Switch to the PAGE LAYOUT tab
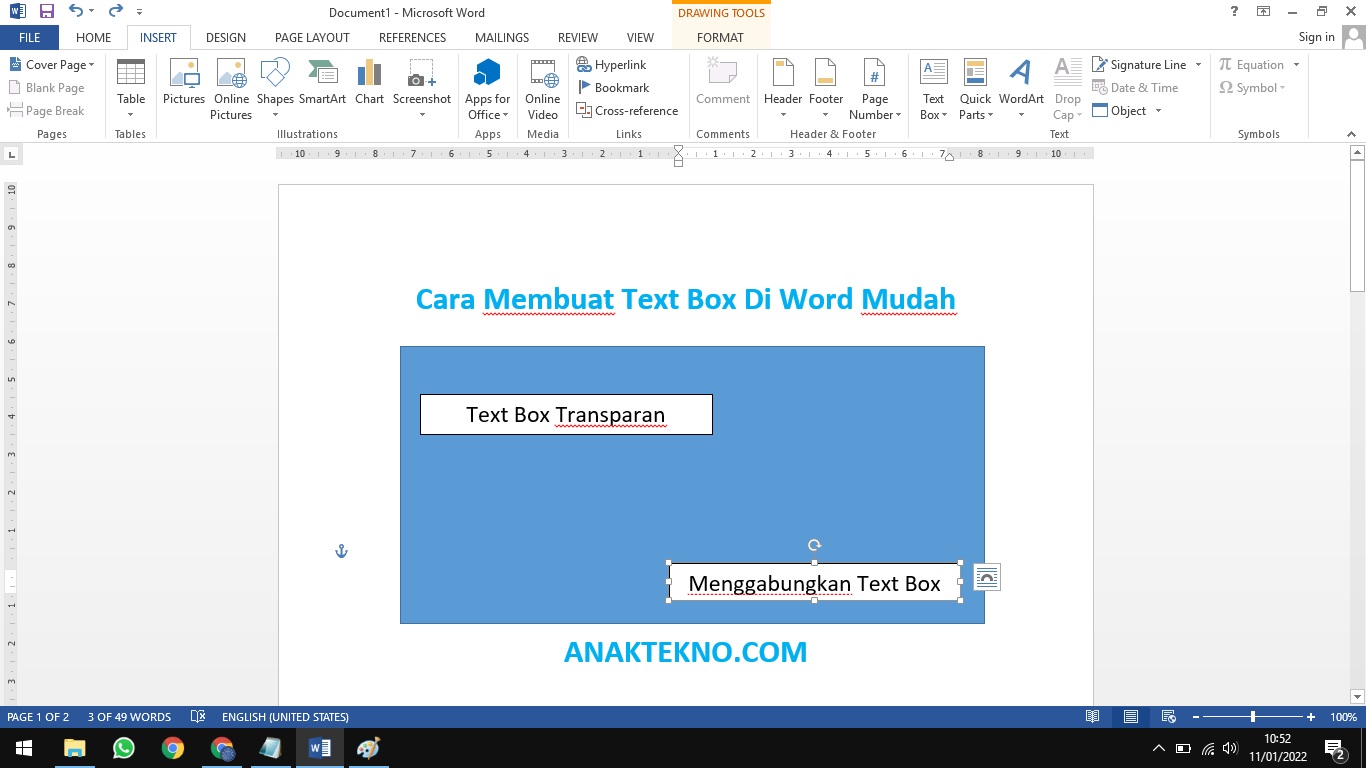1366x768 pixels. pyautogui.click(x=312, y=38)
